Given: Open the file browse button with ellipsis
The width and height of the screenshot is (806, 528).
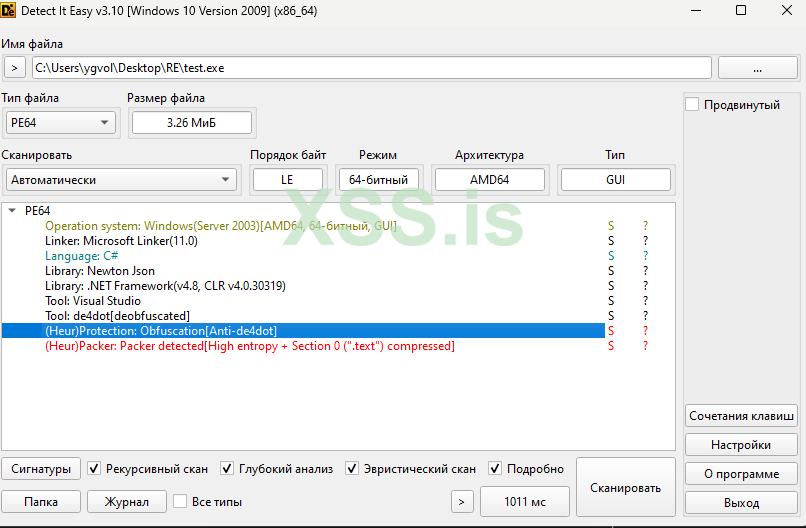Looking at the screenshot, I should tap(757, 68).
